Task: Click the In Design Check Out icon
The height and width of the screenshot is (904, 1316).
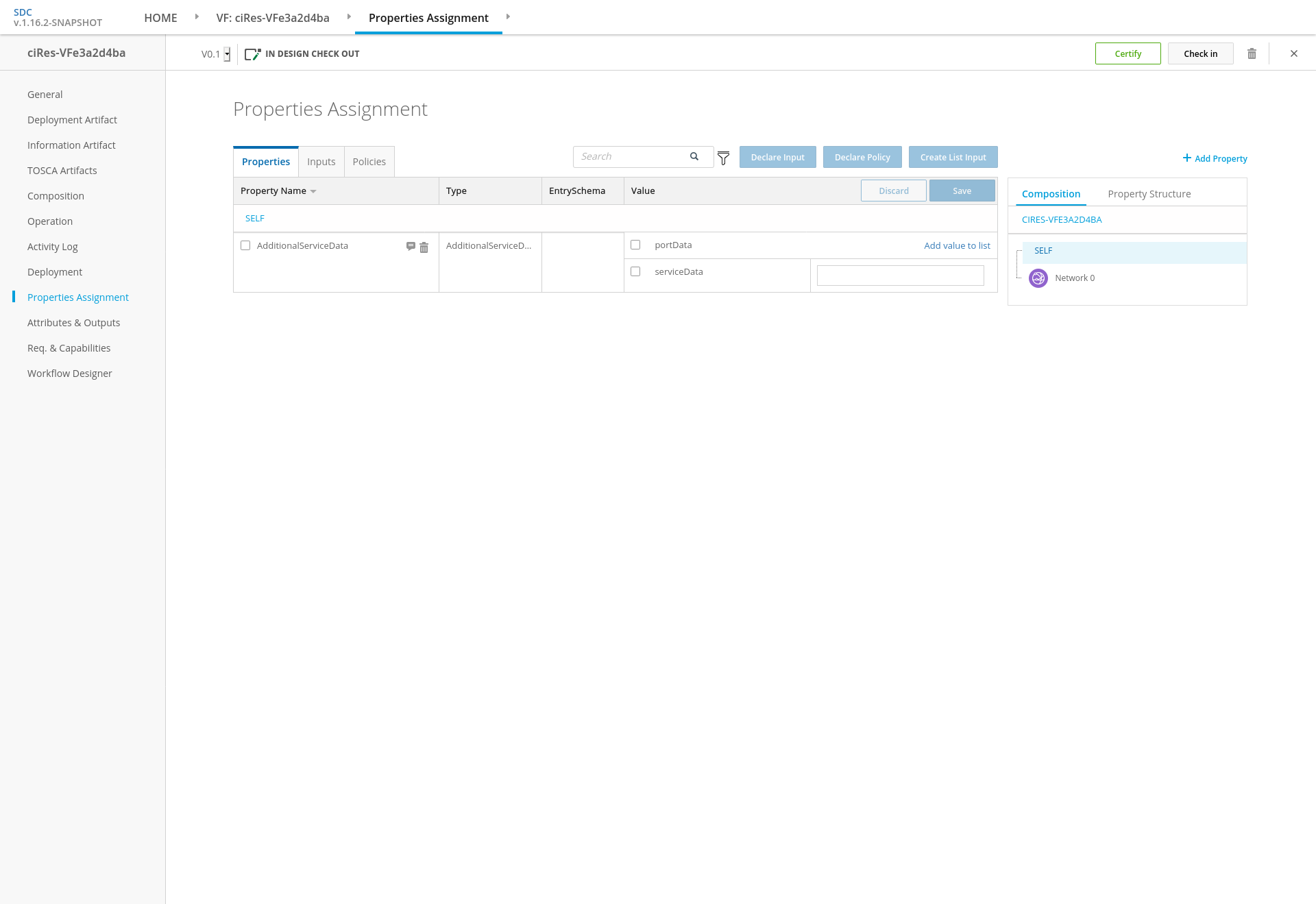Action: (x=252, y=54)
